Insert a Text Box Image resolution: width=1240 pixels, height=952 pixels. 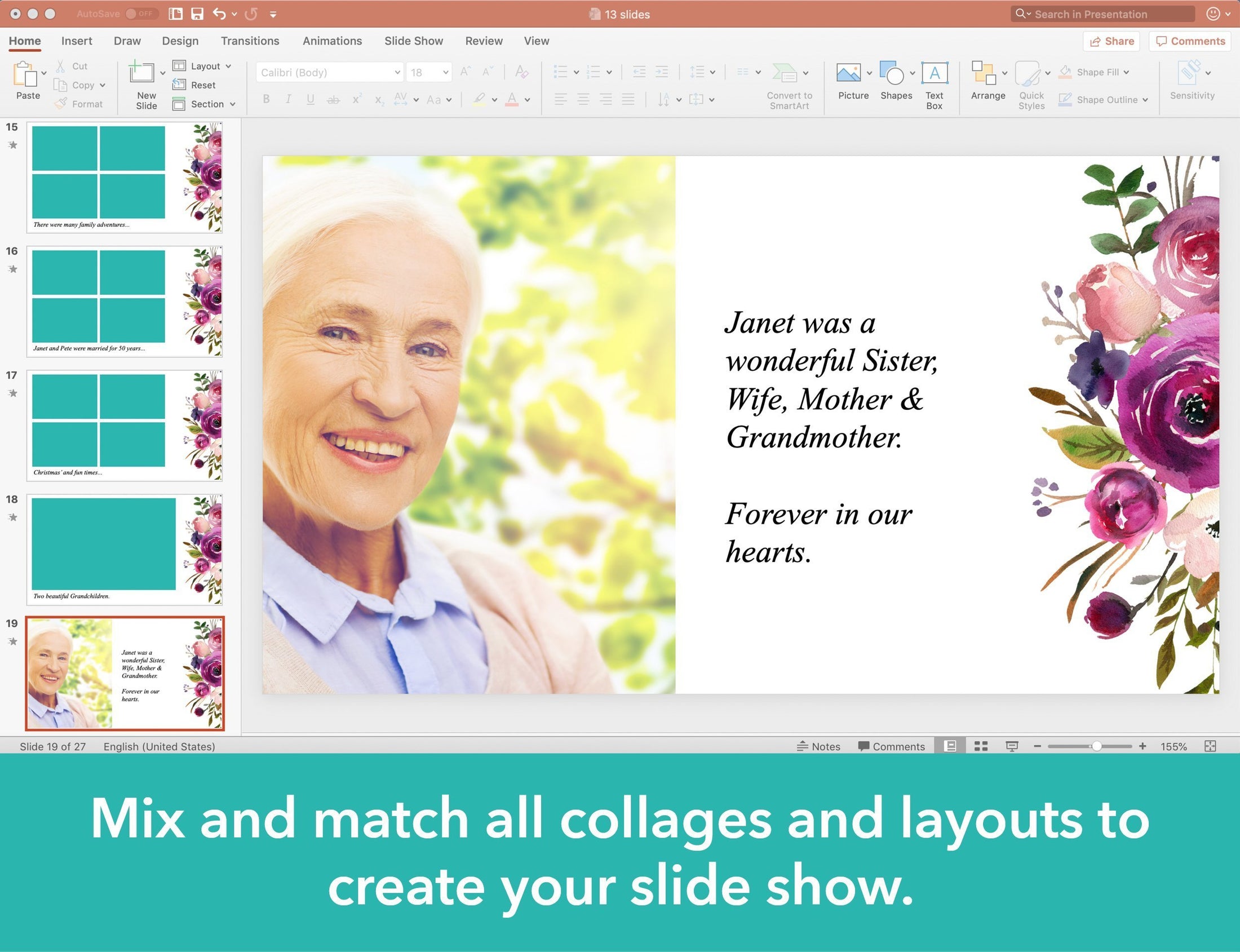pyautogui.click(x=934, y=82)
